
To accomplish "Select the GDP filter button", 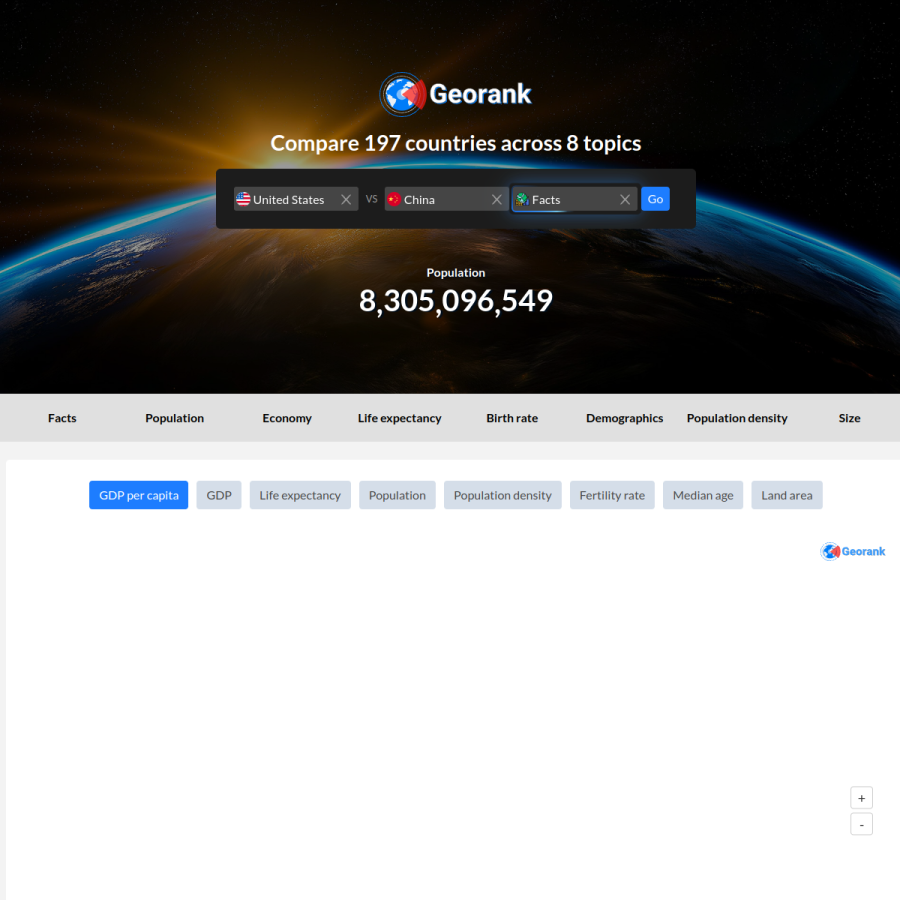I will coord(219,495).
